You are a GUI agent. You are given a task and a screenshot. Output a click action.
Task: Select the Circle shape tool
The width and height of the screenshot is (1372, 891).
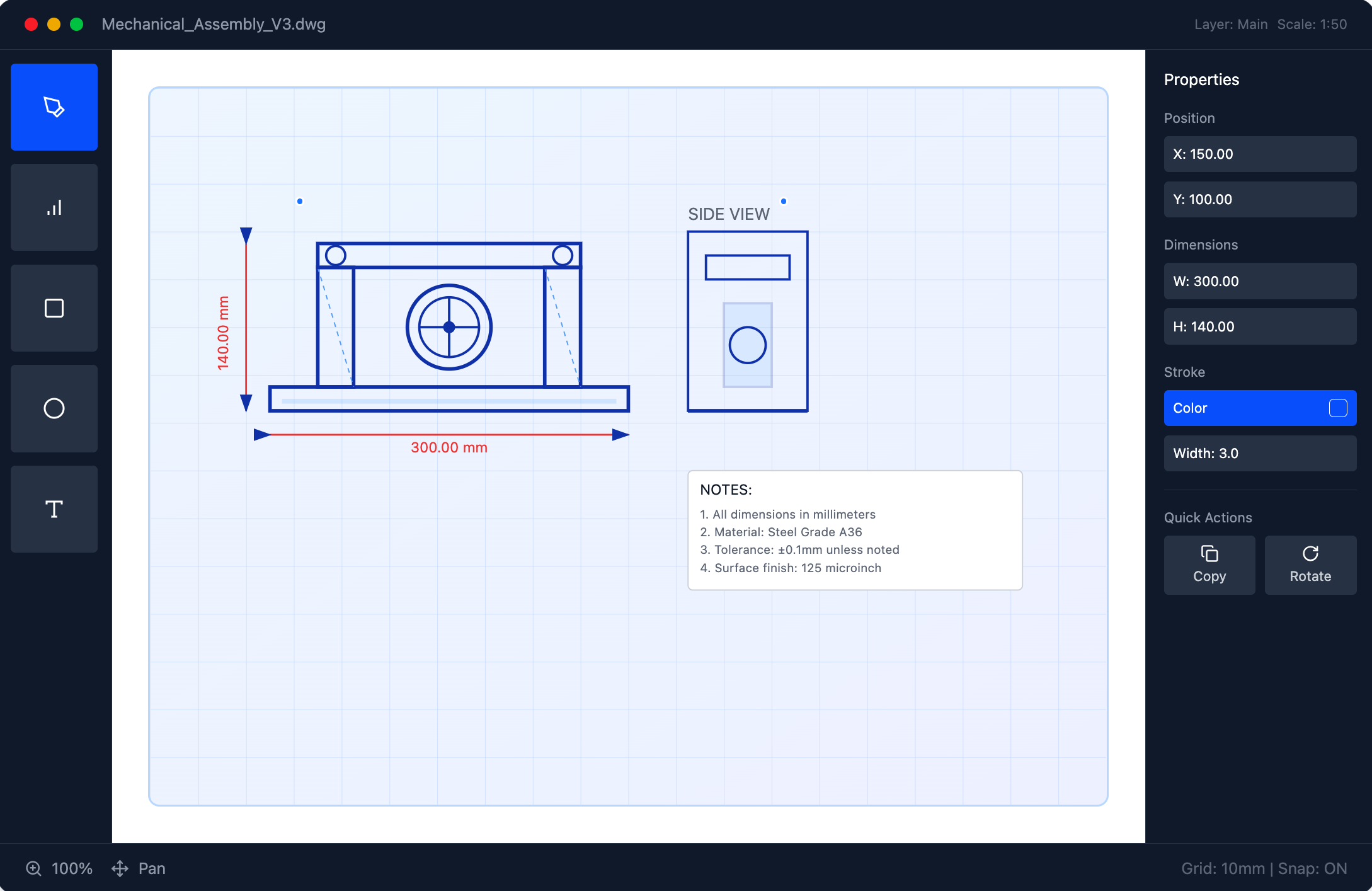(x=54, y=408)
